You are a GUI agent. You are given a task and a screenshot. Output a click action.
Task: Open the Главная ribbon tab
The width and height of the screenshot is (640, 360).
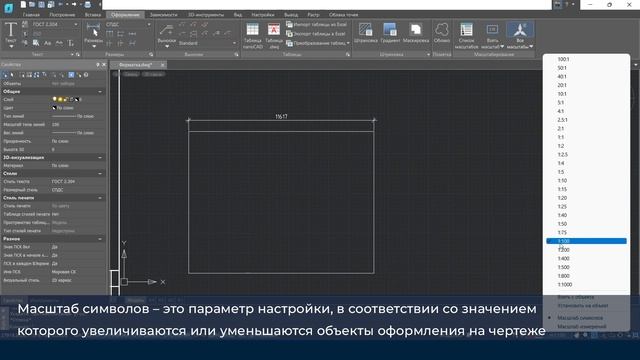click(x=31, y=15)
